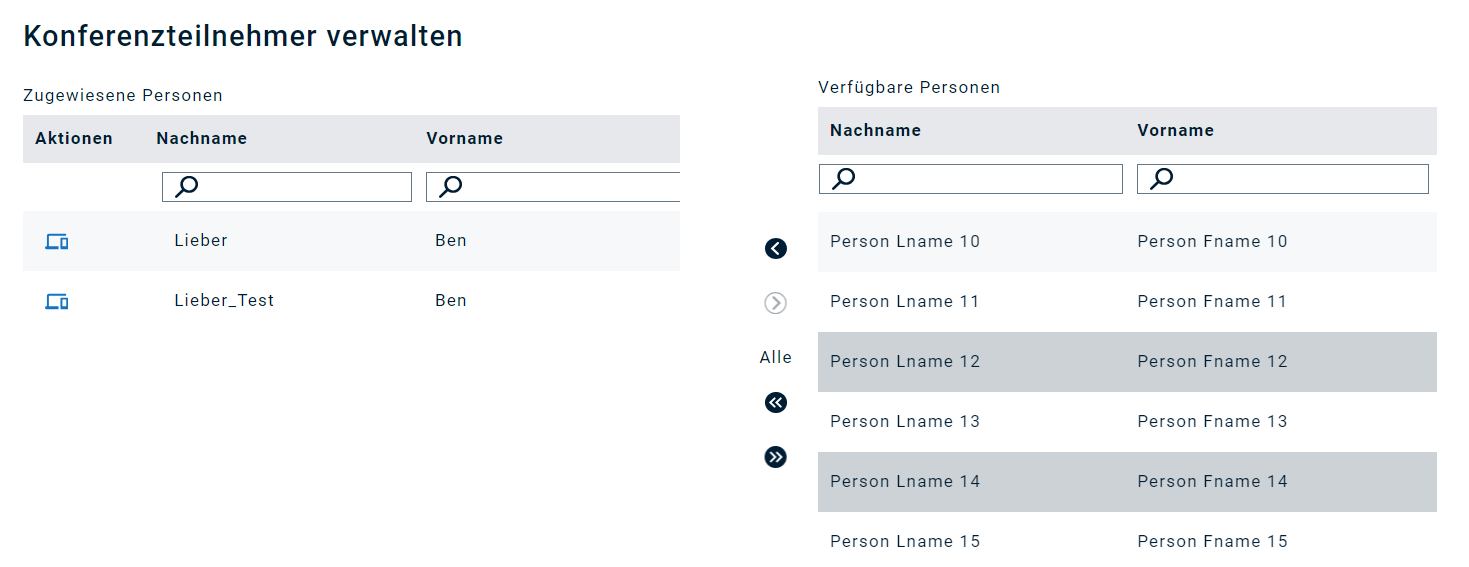Select the Person Lname 10 row
1469x567 pixels.
(x=1127, y=241)
